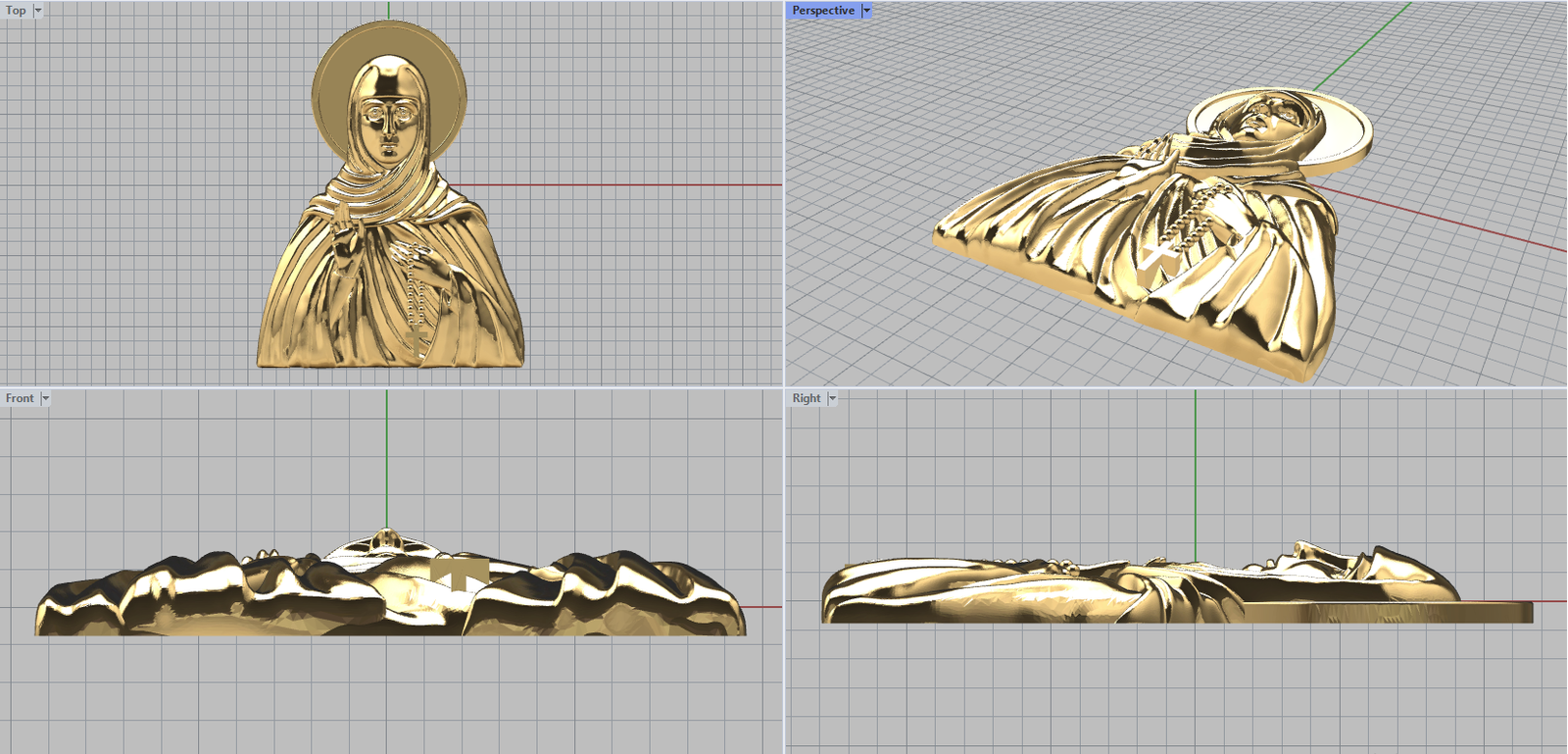Viewport: 1568px width, 754px height.
Task: Click the cross pendant in Perspective view
Action: coord(1161,257)
